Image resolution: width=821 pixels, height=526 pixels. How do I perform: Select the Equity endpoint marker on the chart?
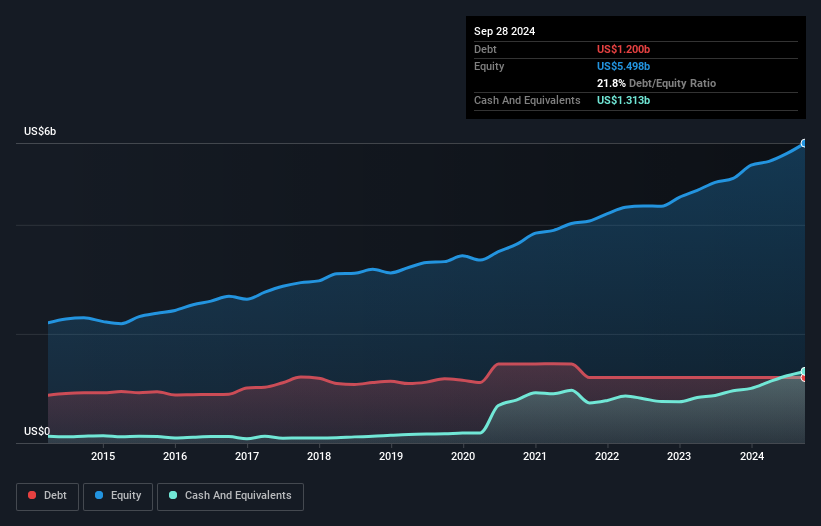[804, 144]
